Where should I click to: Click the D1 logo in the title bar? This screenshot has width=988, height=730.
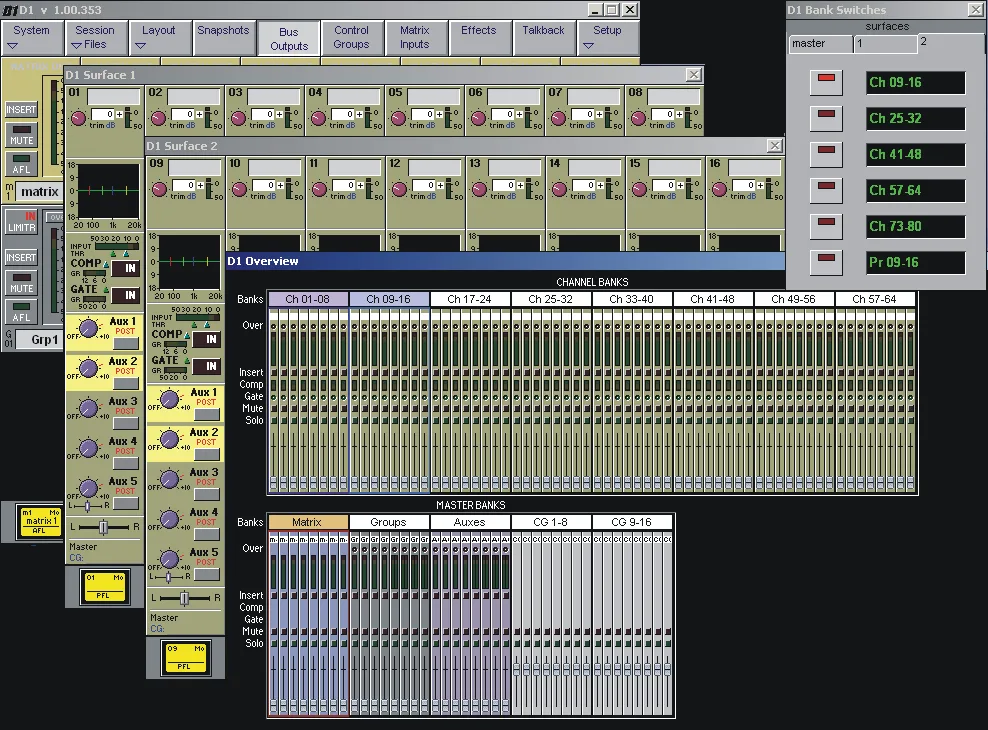[x=10, y=10]
